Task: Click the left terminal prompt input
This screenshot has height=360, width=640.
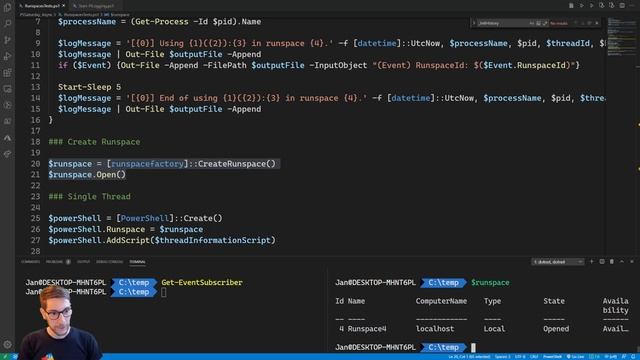Action: click(x=164, y=292)
